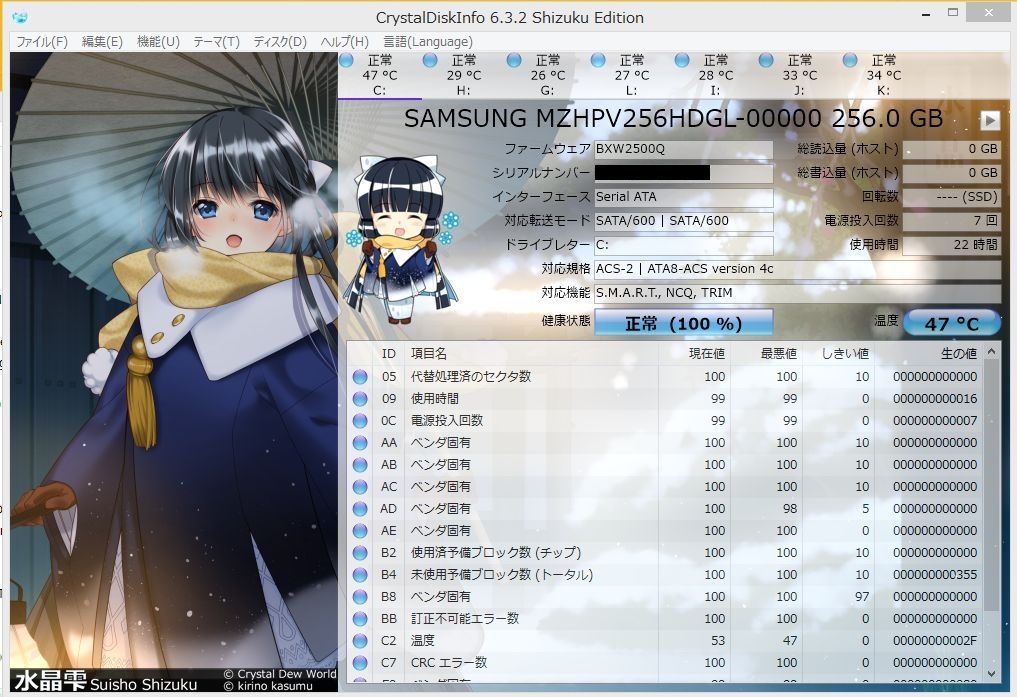The width and height of the screenshot is (1017, 697).
Task: Click status orb for ID AE row
Action: pyautogui.click(x=360, y=531)
